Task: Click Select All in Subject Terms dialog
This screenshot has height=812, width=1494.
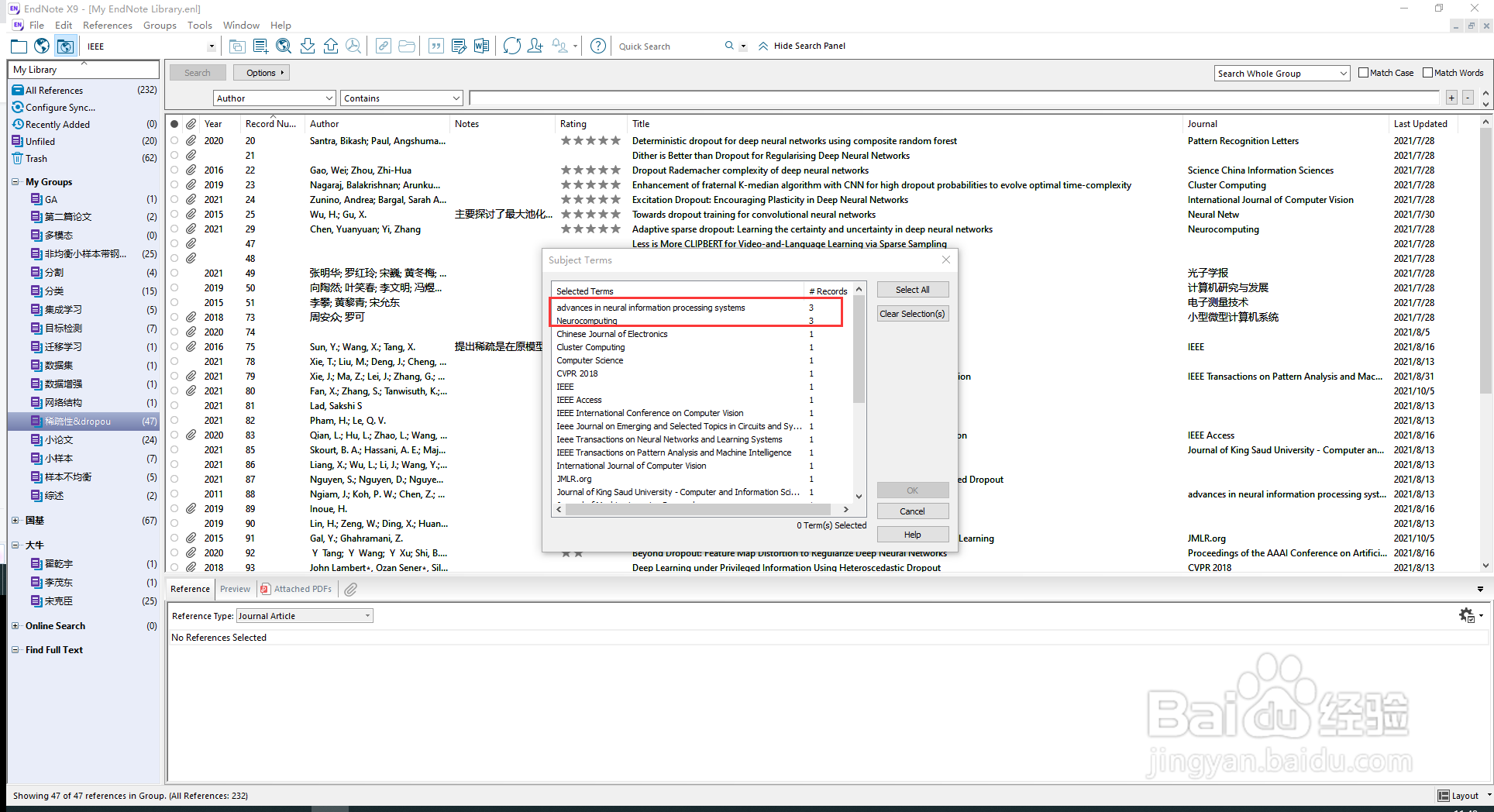Action: pos(912,290)
